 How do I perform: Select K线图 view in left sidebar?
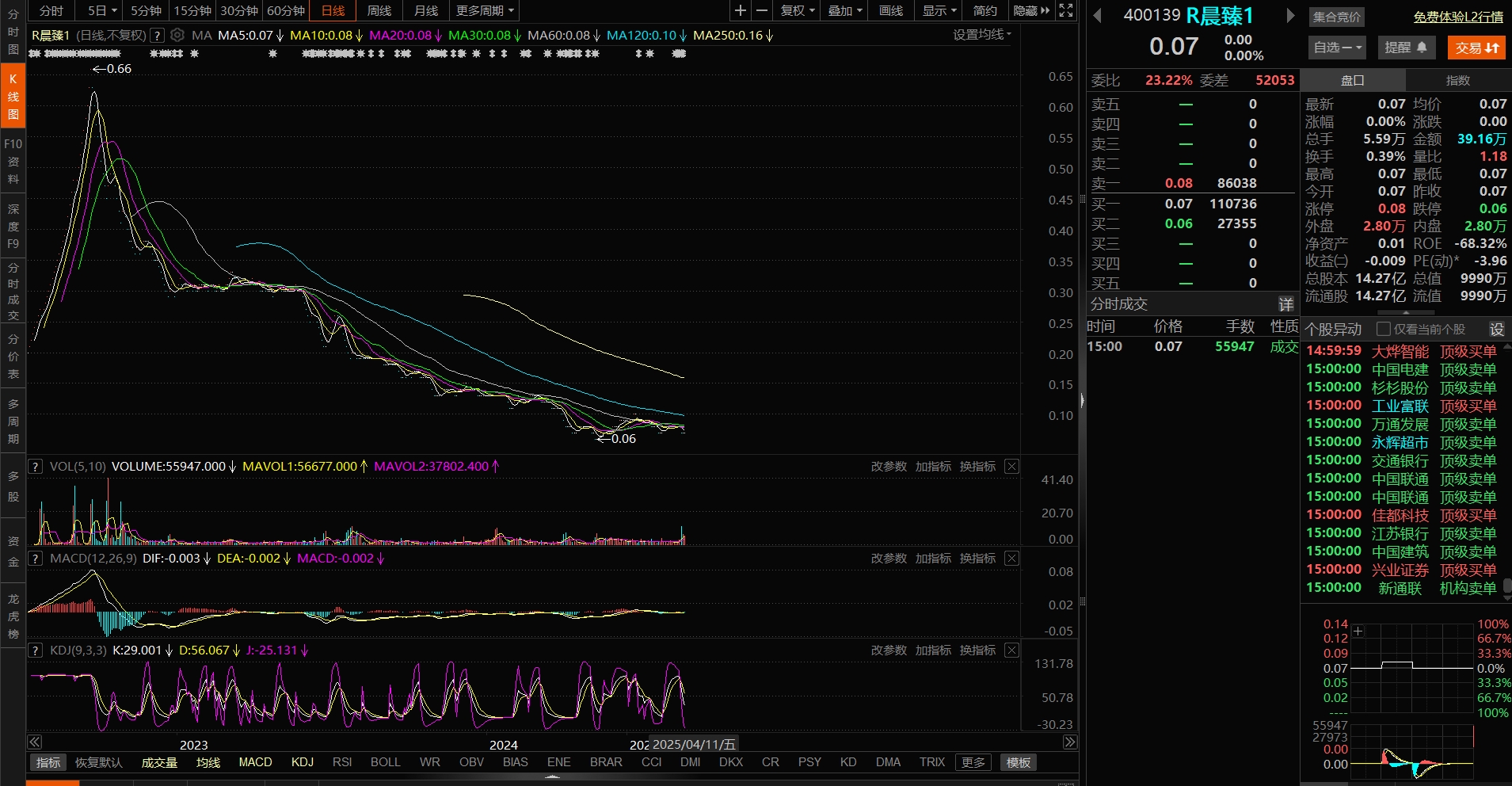click(x=13, y=97)
